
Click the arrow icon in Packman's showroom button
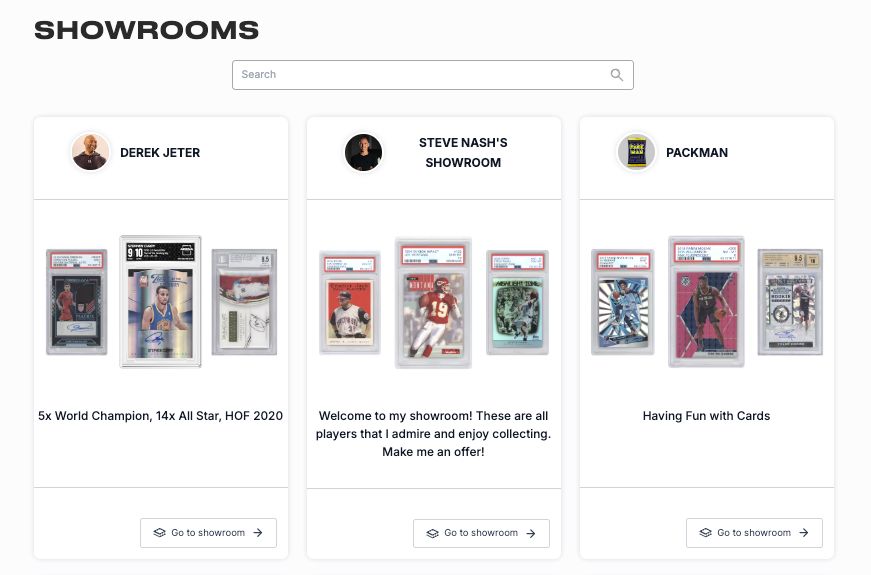point(804,532)
